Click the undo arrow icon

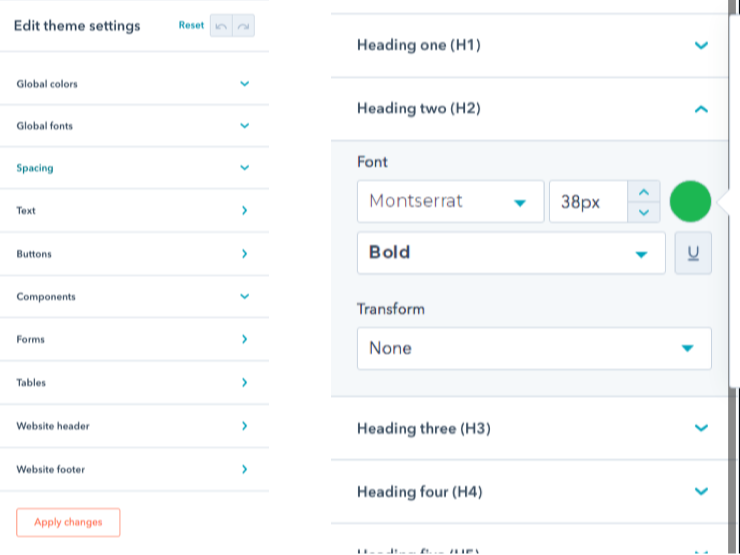point(221,26)
